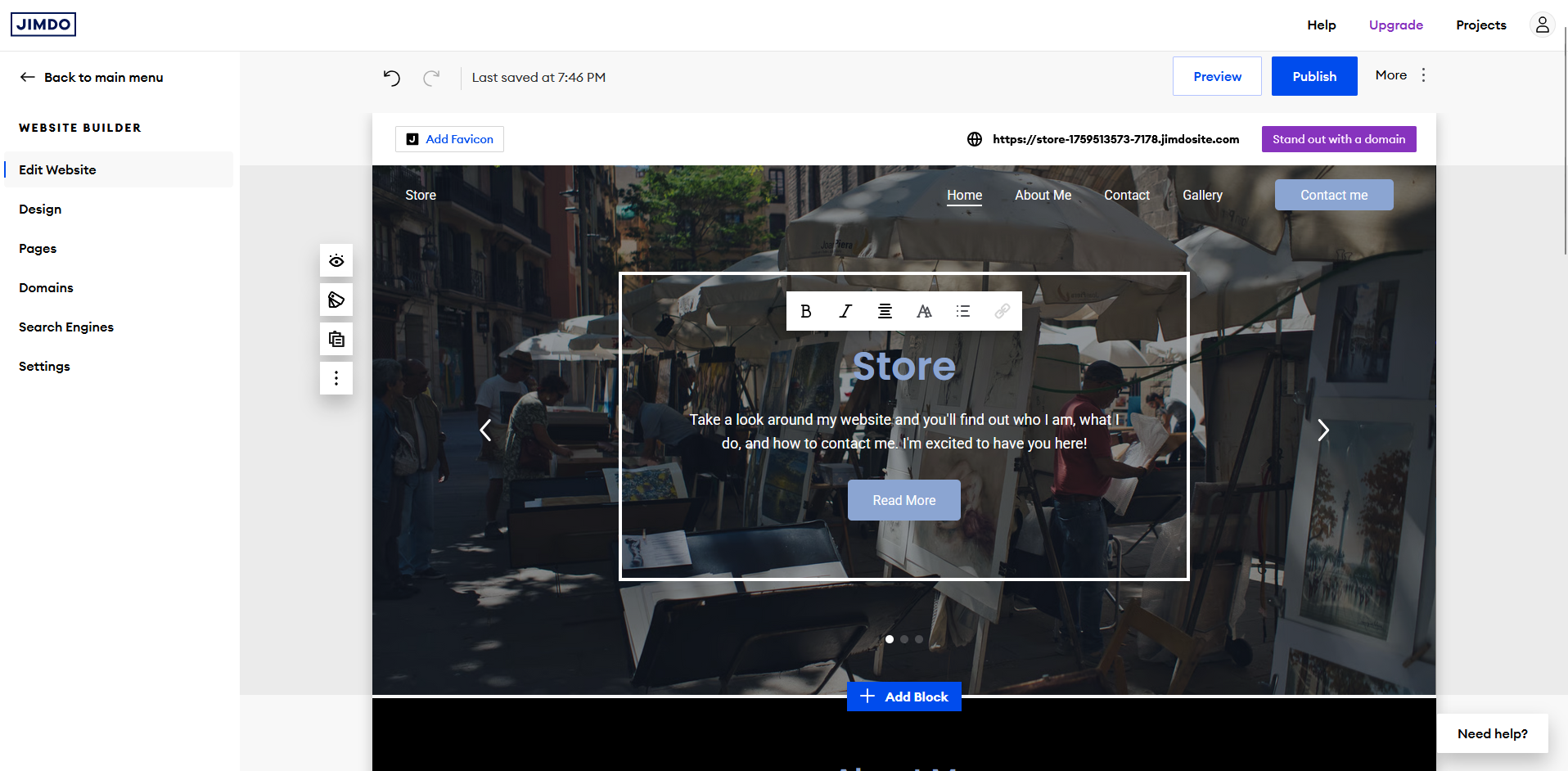The height and width of the screenshot is (771, 1568).
Task: Toggle bold formatting in the text toolbar
Action: click(805, 311)
